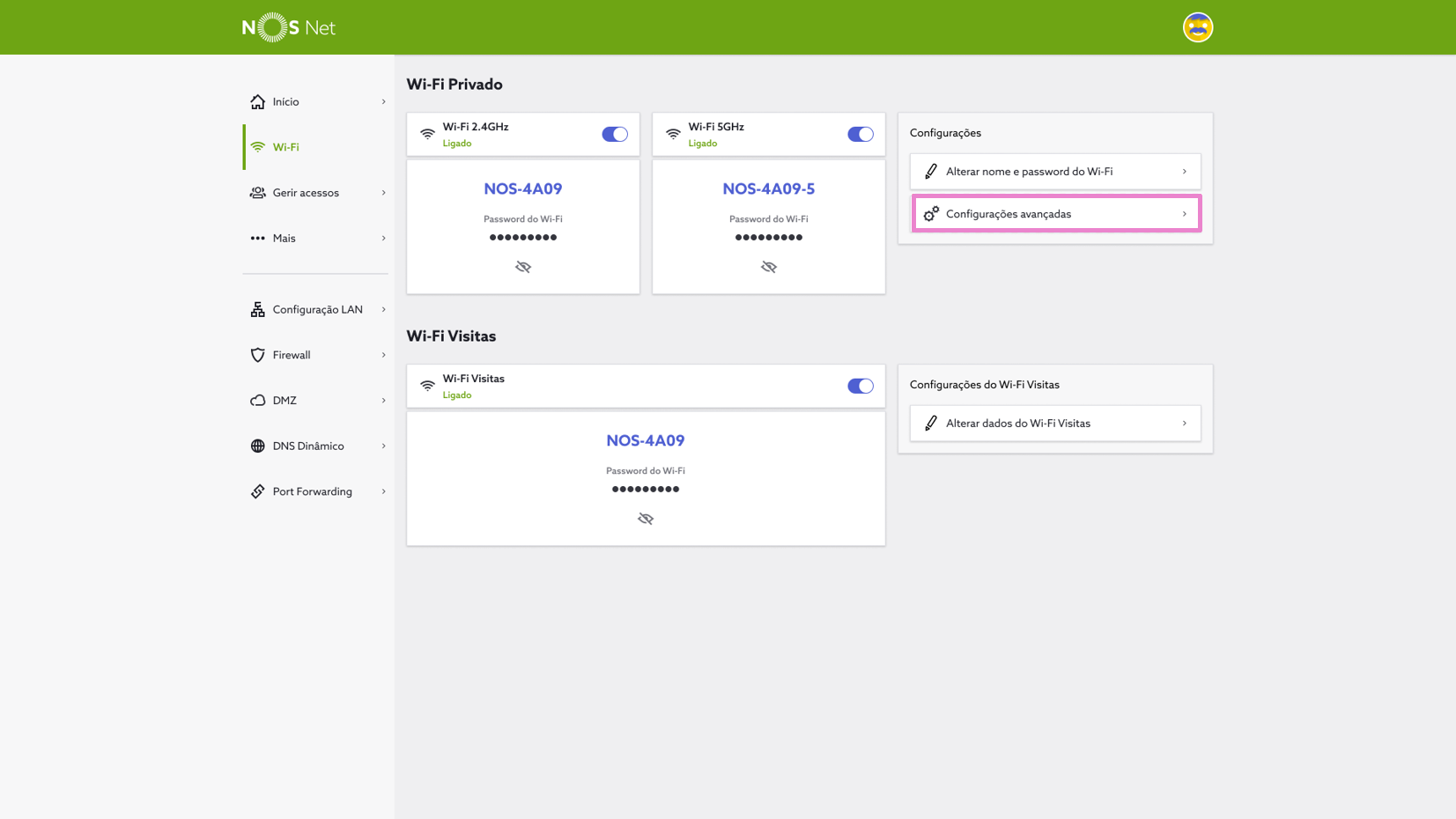Open Alterar dados do Wi-Fi Visitas

click(1055, 424)
